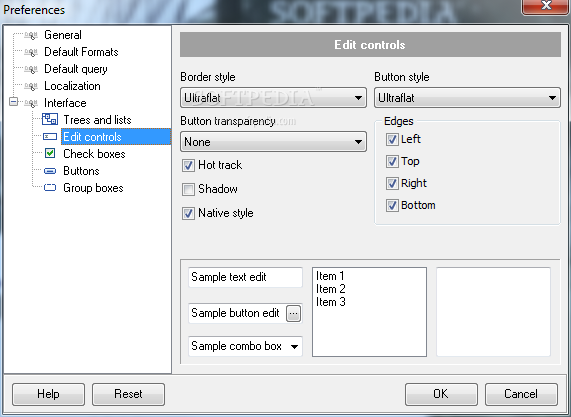
Task: Select General in the preferences tree
Action: (x=63, y=35)
